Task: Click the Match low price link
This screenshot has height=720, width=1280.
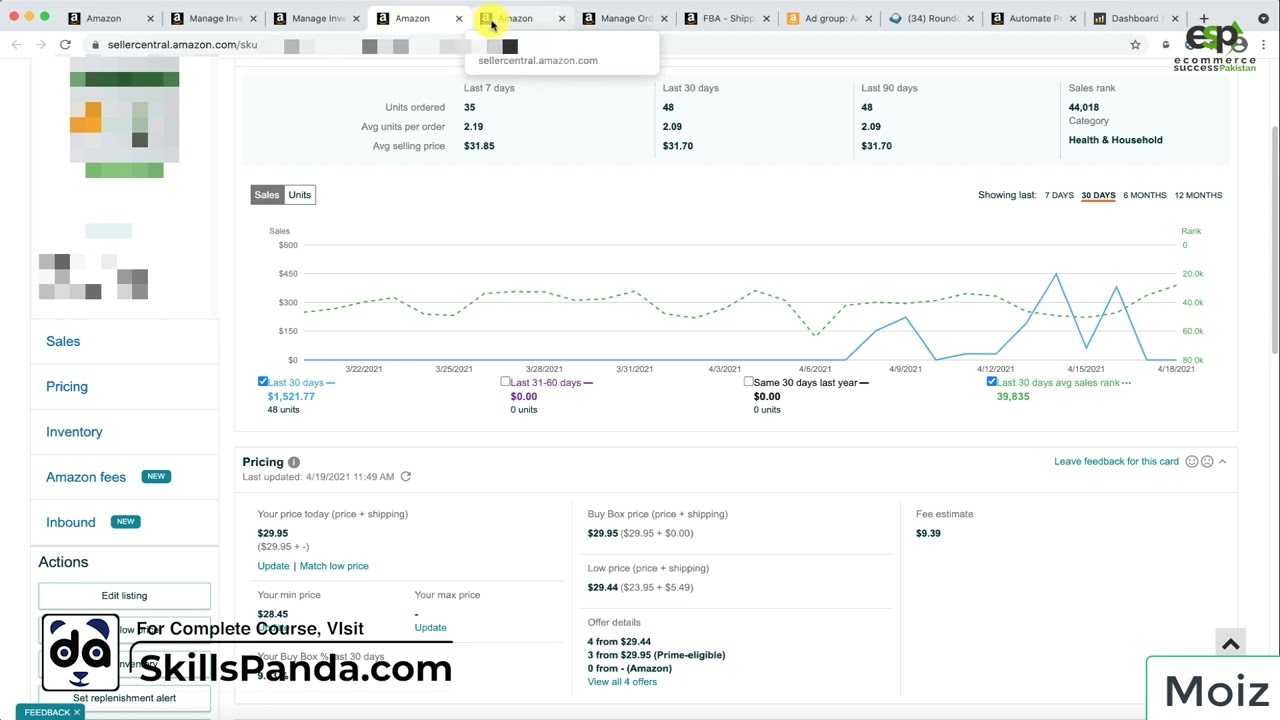Action: click(x=334, y=566)
